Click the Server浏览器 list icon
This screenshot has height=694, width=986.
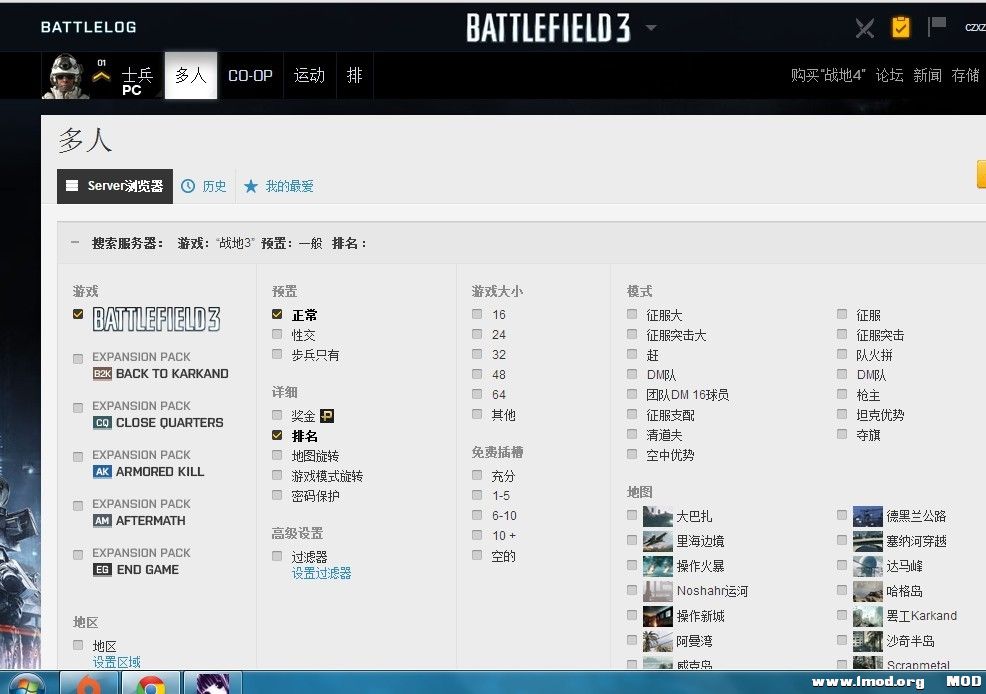coord(71,185)
